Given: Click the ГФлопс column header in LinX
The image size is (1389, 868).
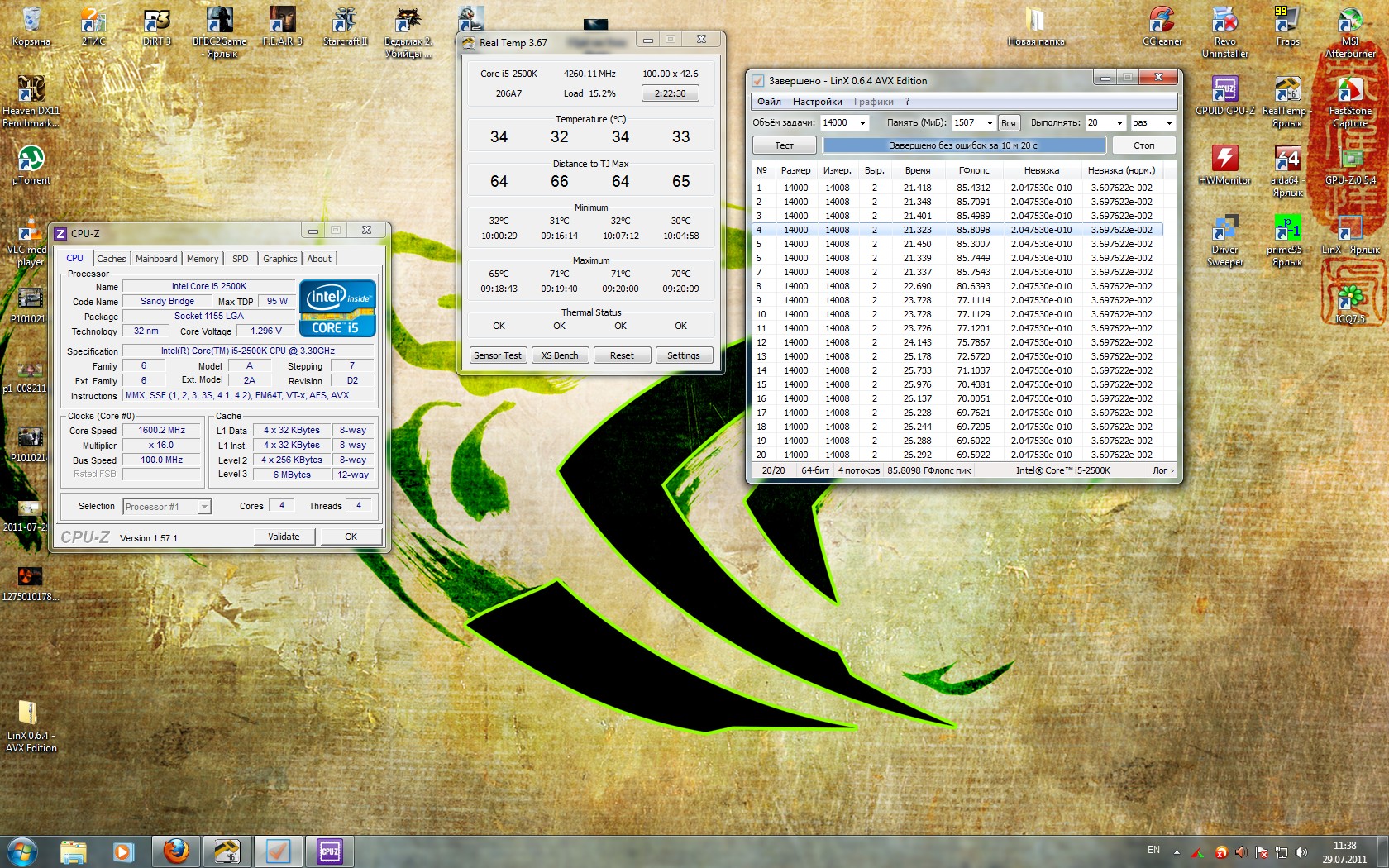Looking at the screenshot, I should click(973, 170).
